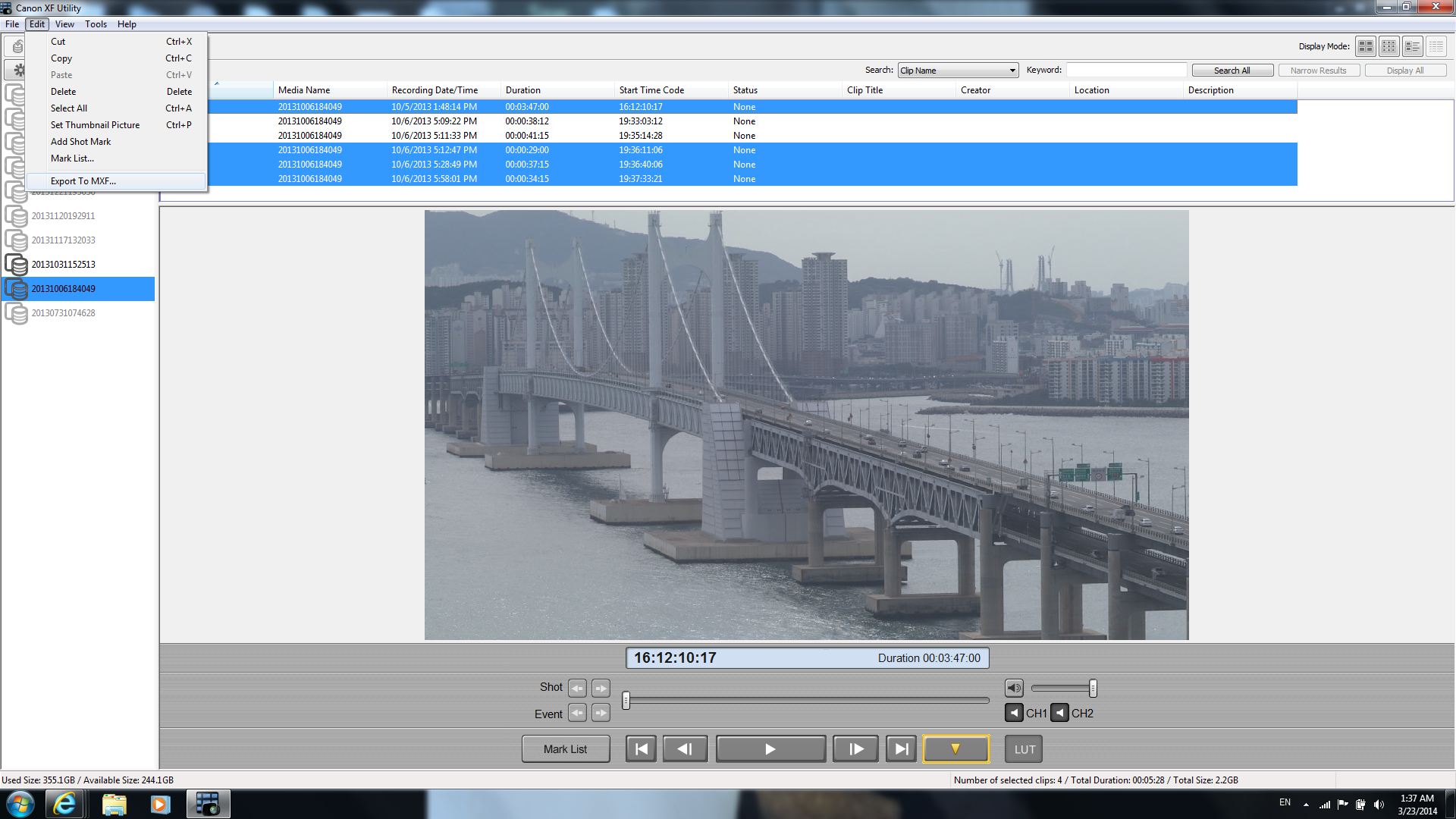Switch to small thumbnail display mode
This screenshot has height=819, width=1456.
(1389, 46)
